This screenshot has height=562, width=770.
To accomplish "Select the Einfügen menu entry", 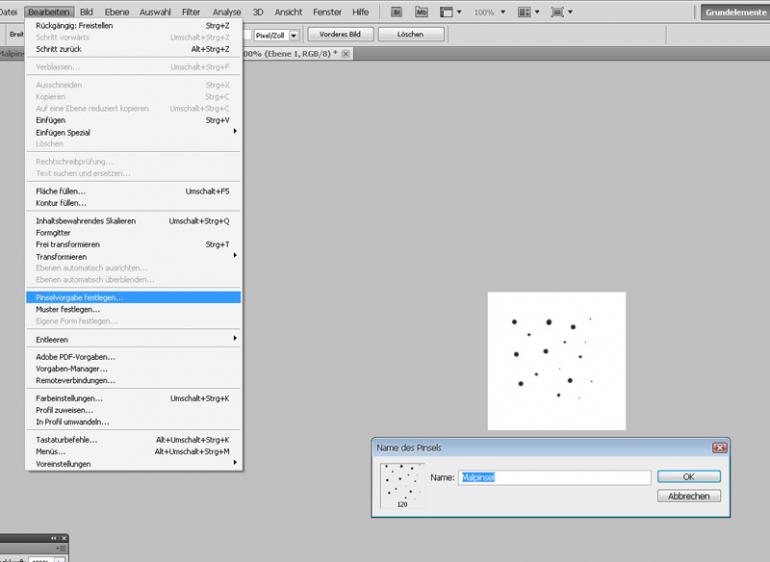I will pos(133,120).
